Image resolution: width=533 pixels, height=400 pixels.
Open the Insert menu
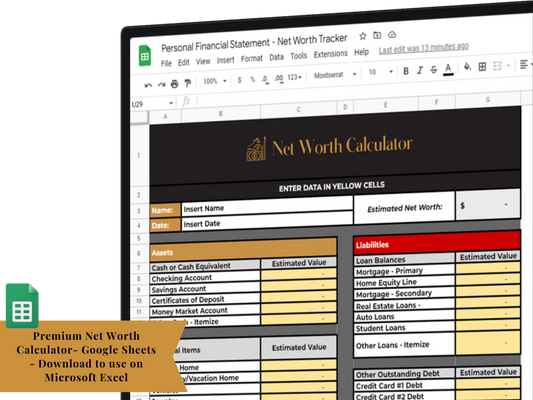click(x=226, y=60)
